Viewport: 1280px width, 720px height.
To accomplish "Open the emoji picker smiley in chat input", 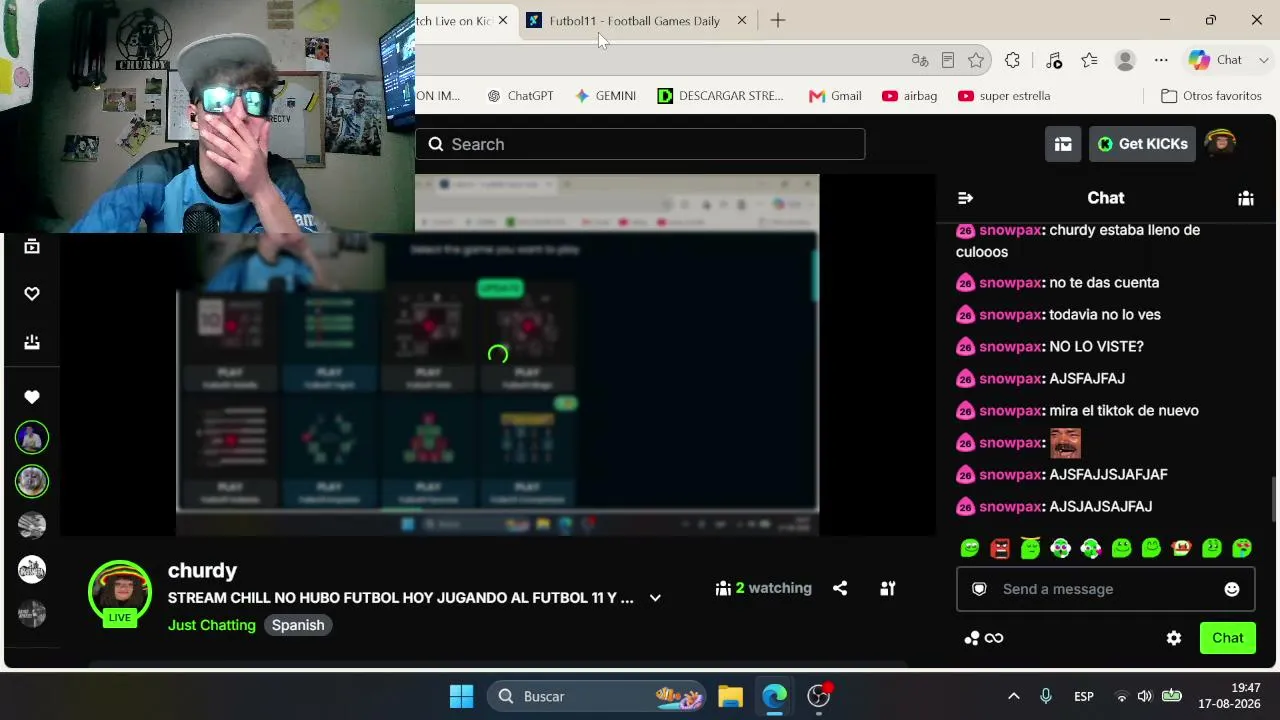I will 1232,589.
